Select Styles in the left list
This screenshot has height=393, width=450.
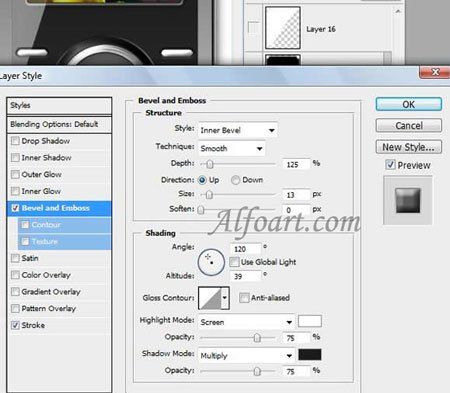click(59, 106)
